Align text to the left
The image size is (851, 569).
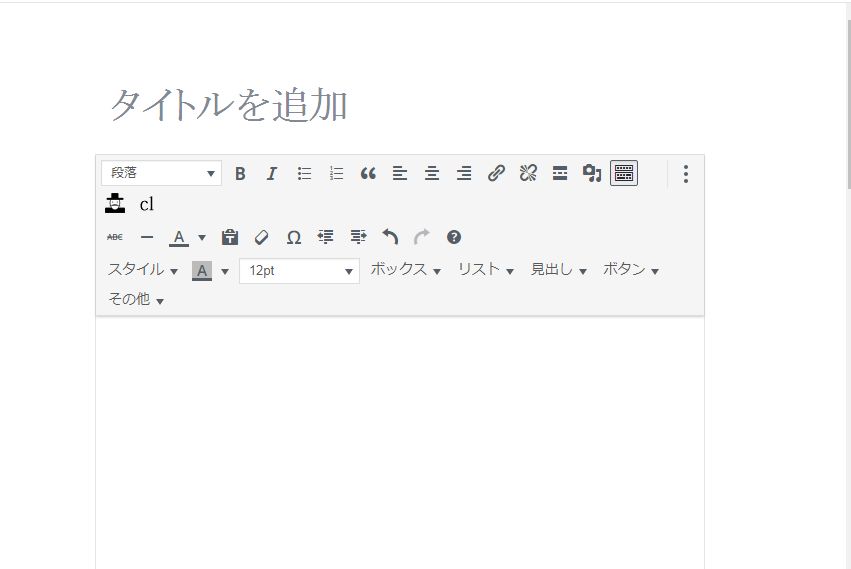[x=400, y=174]
